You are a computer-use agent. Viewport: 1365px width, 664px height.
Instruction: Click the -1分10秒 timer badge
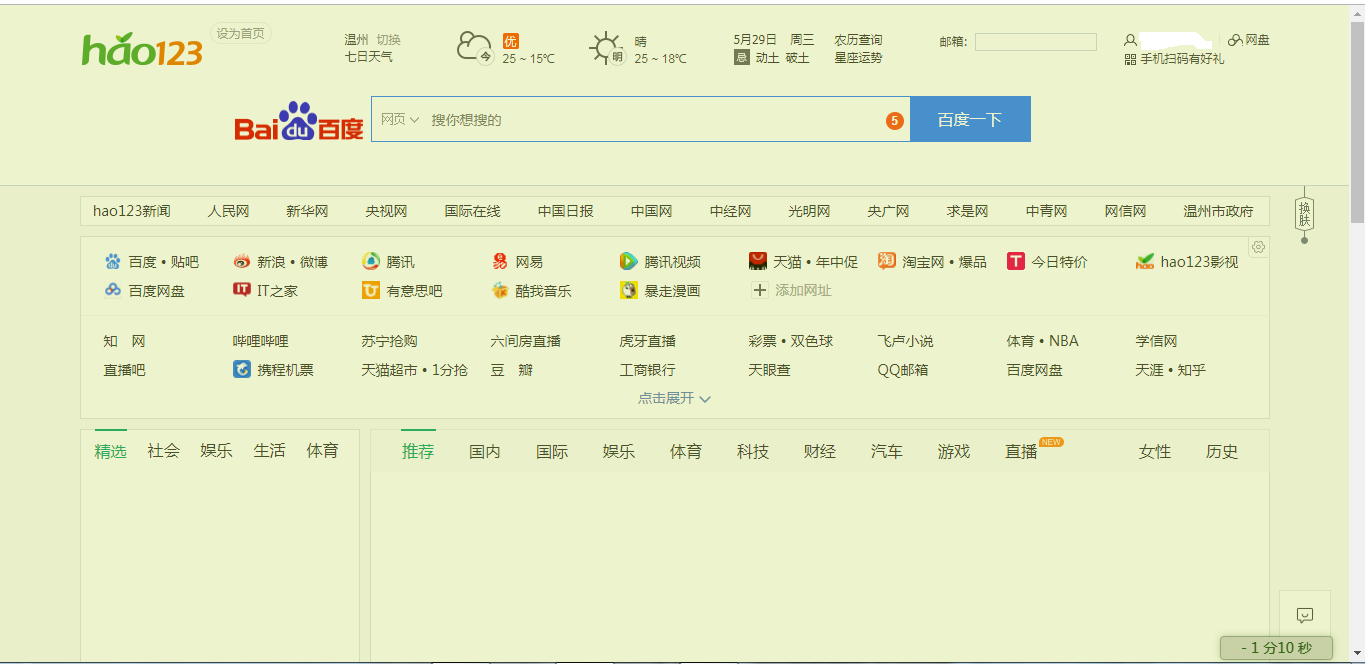1276,648
